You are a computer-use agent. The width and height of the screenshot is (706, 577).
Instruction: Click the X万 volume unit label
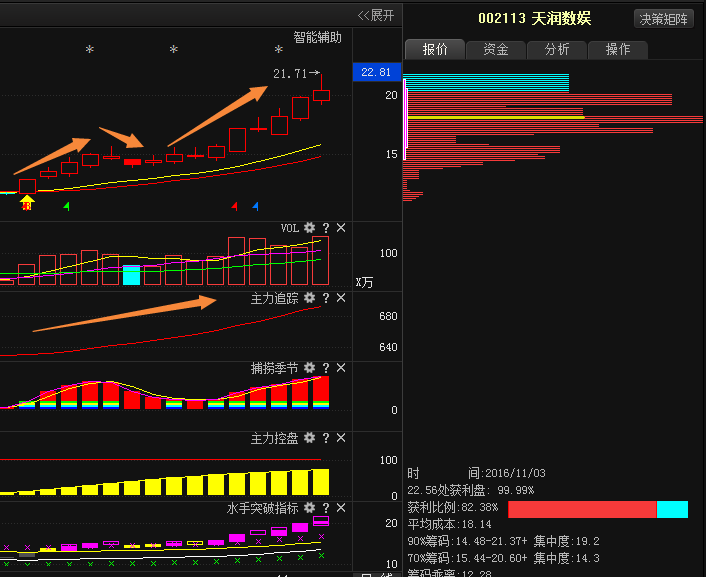point(364,282)
